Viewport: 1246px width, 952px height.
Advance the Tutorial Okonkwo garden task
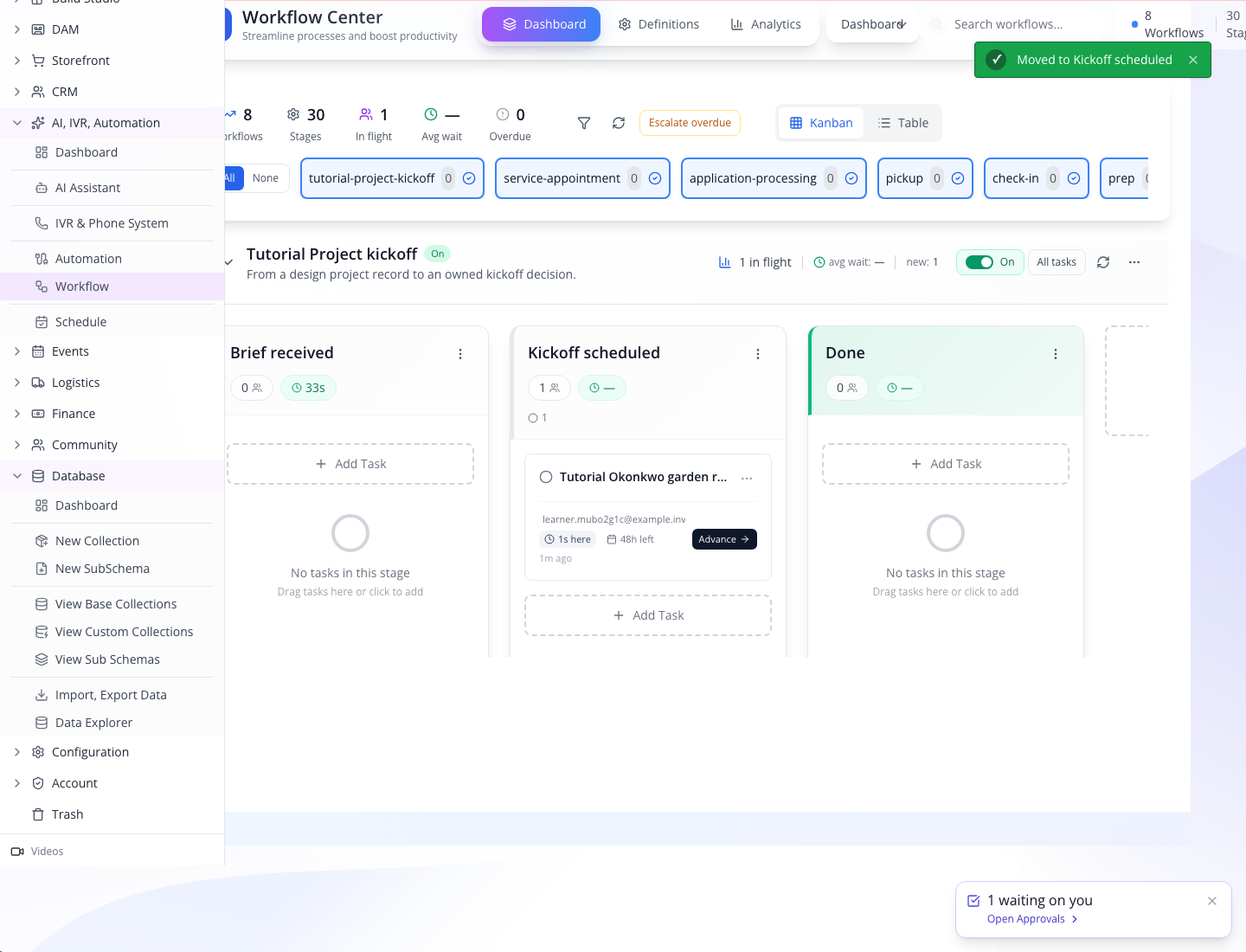click(x=724, y=539)
